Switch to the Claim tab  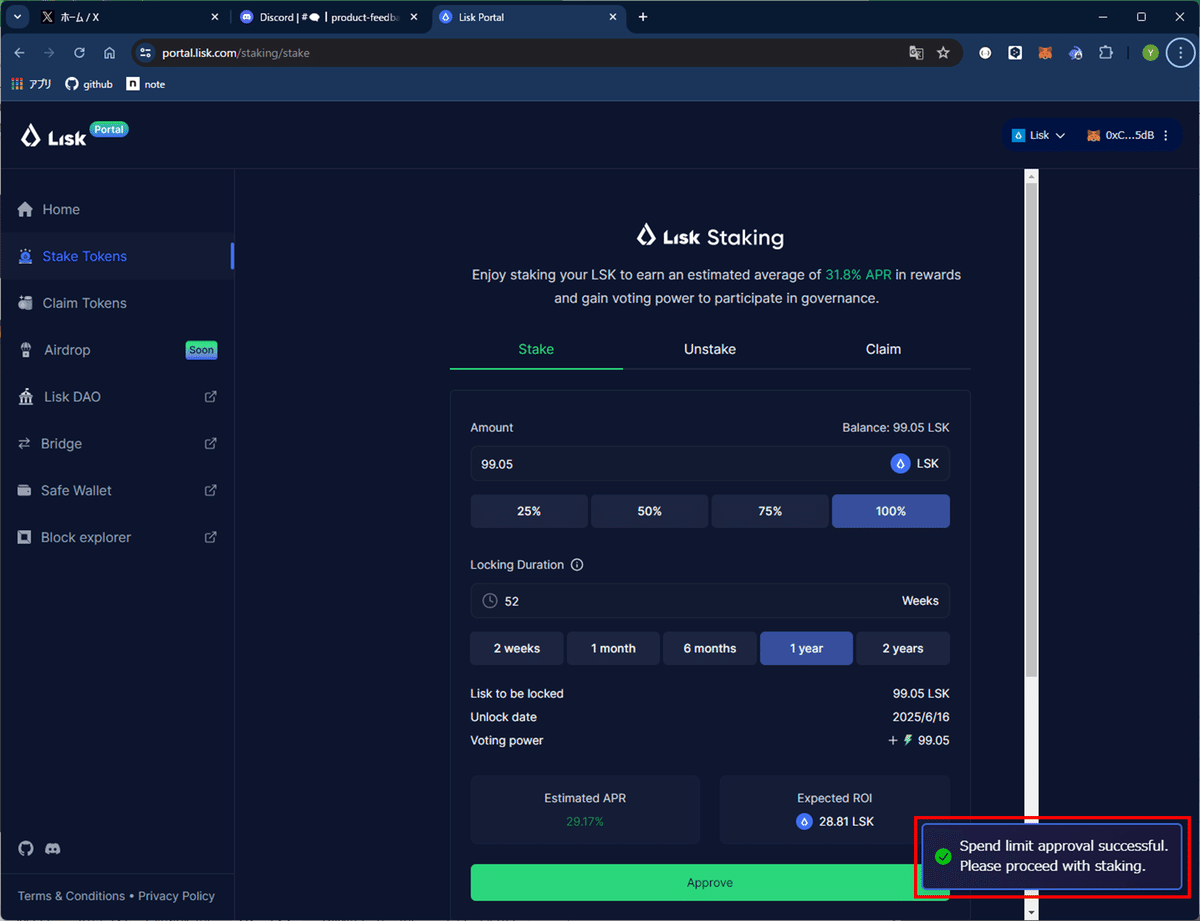[x=883, y=349]
